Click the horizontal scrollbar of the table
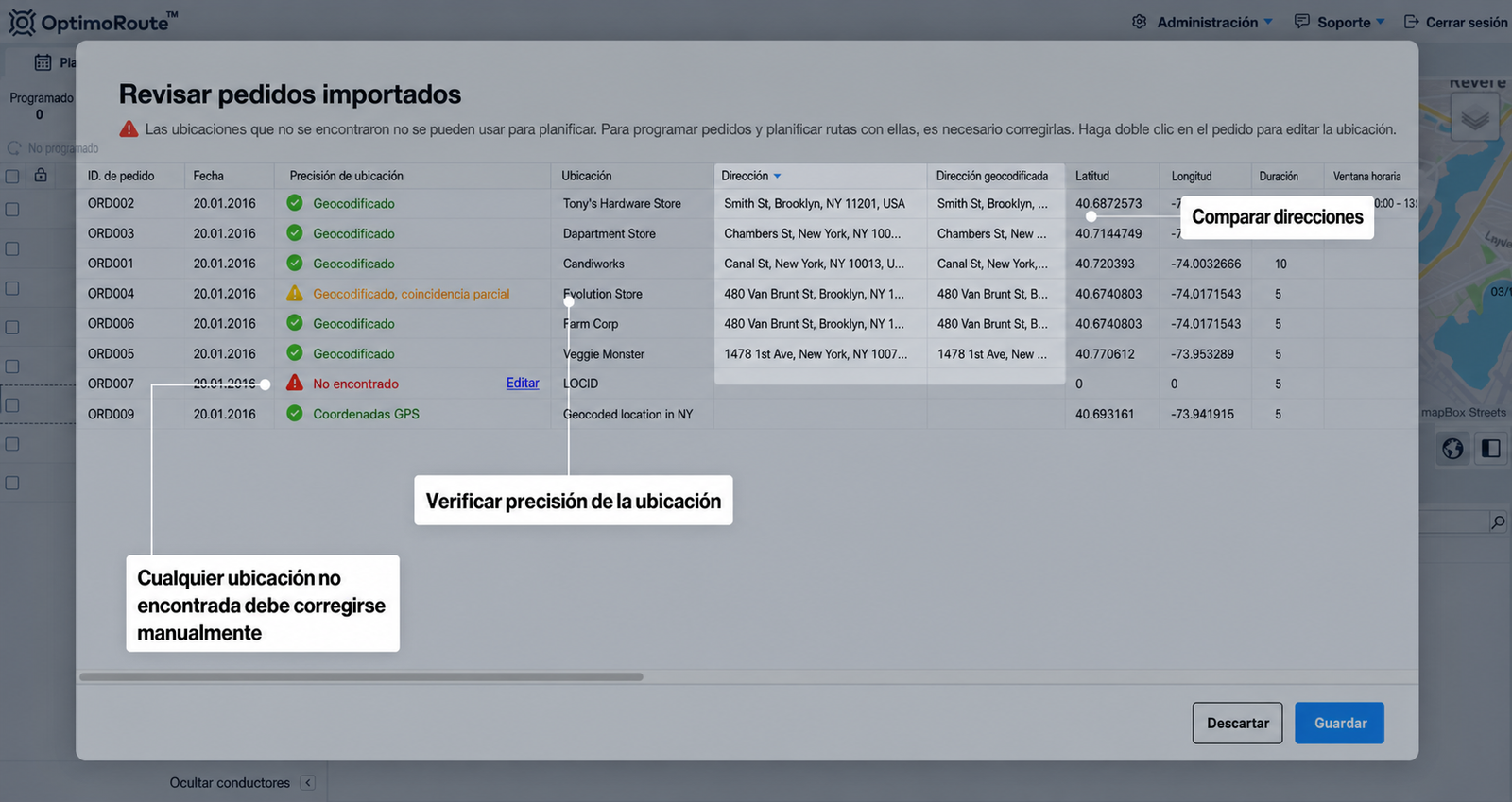The width and height of the screenshot is (1512, 802). [361, 676]
